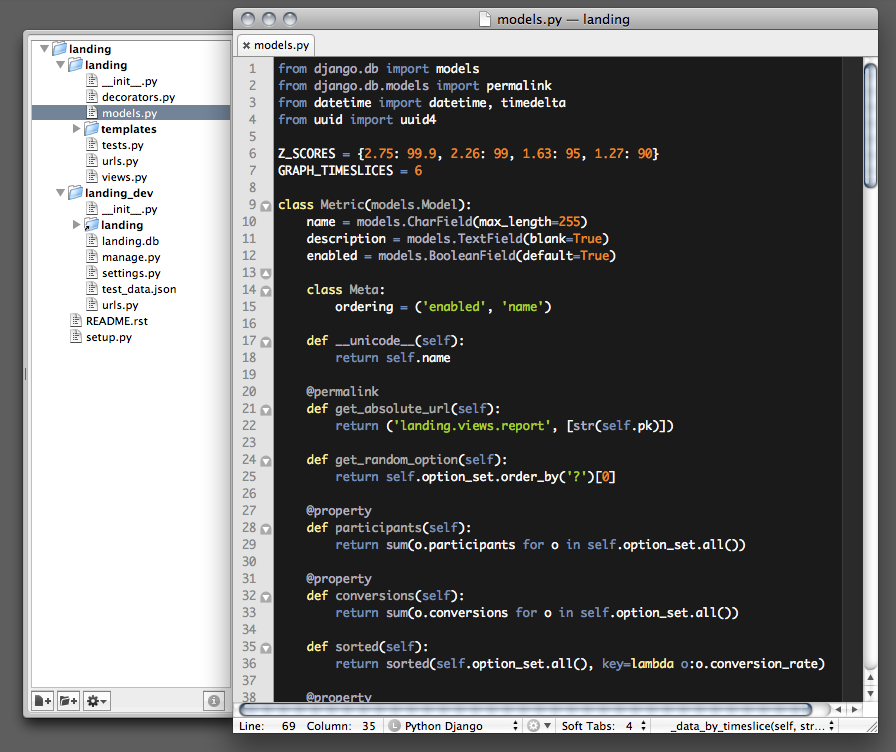Open README.rst file
896x752 pixels.
pyautogui.click(x=117, y=321)
